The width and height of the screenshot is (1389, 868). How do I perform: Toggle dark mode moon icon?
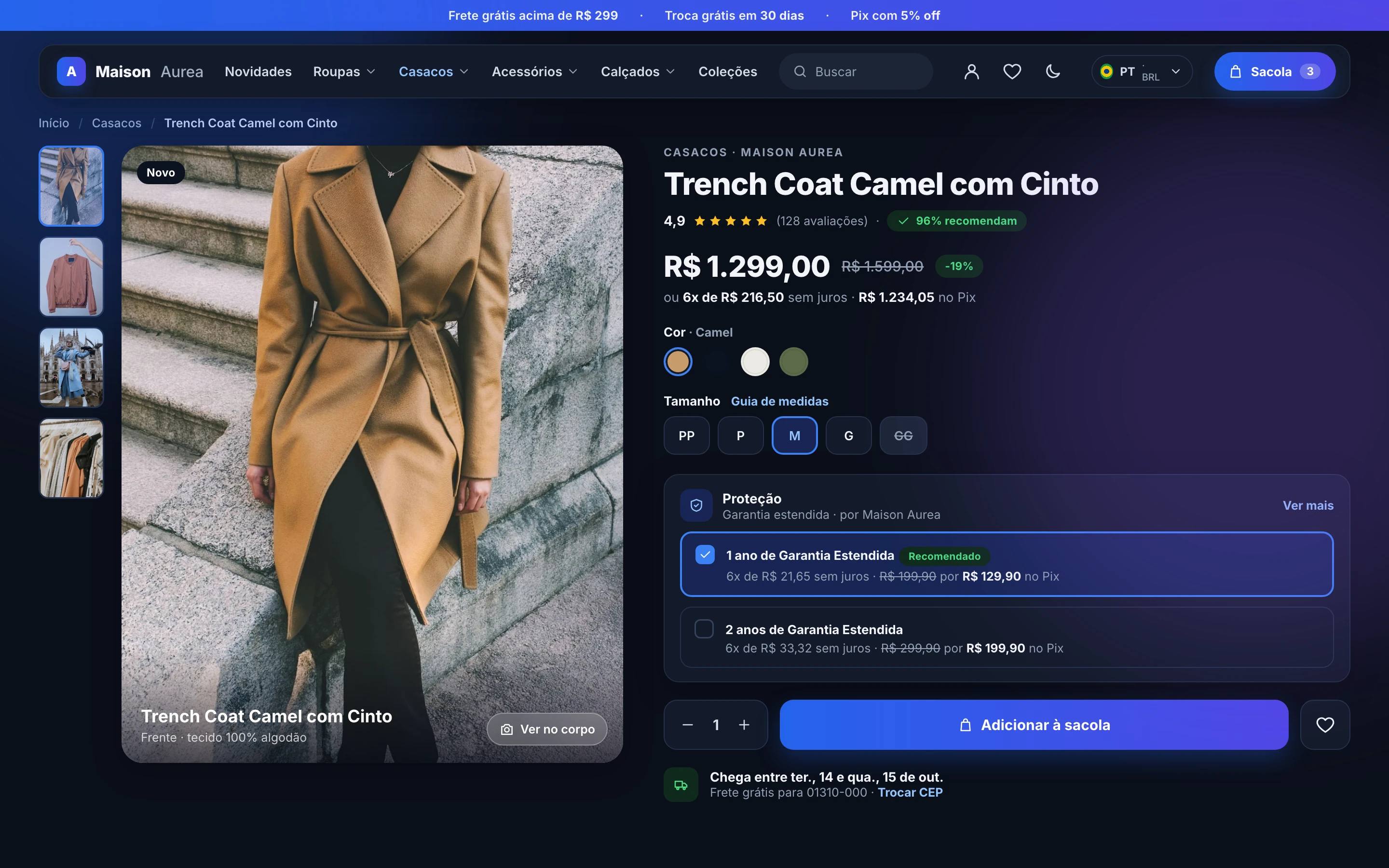1053,72
